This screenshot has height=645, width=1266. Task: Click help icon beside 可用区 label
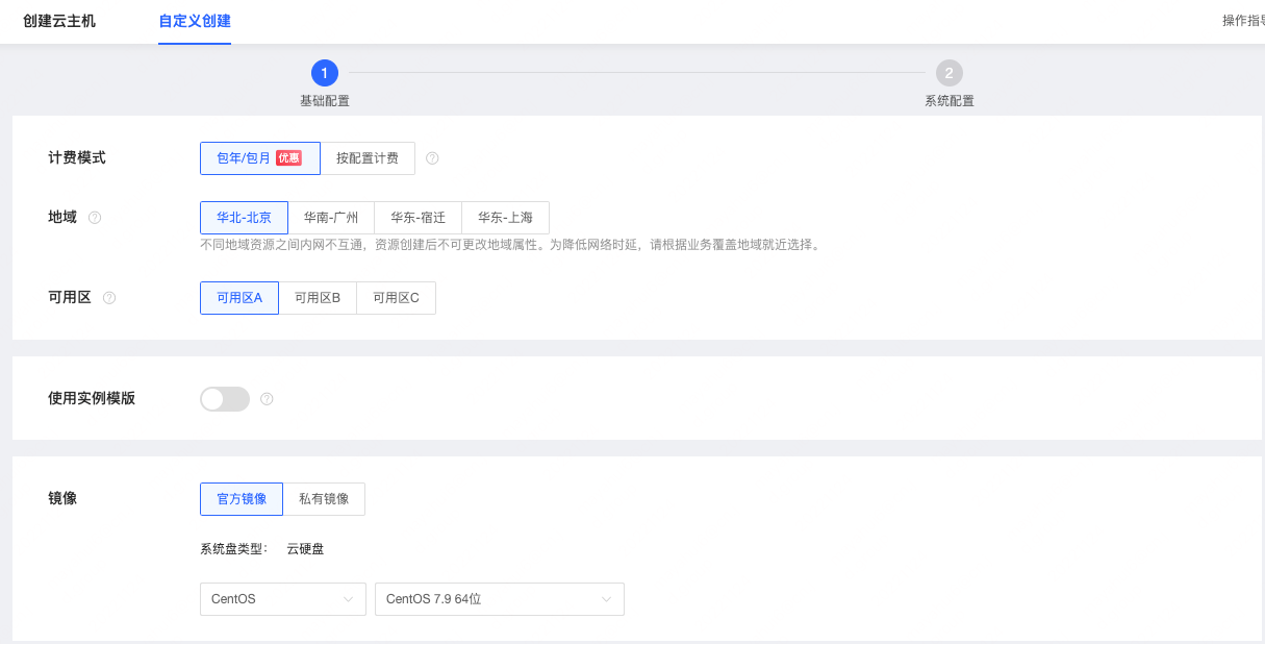110,298
